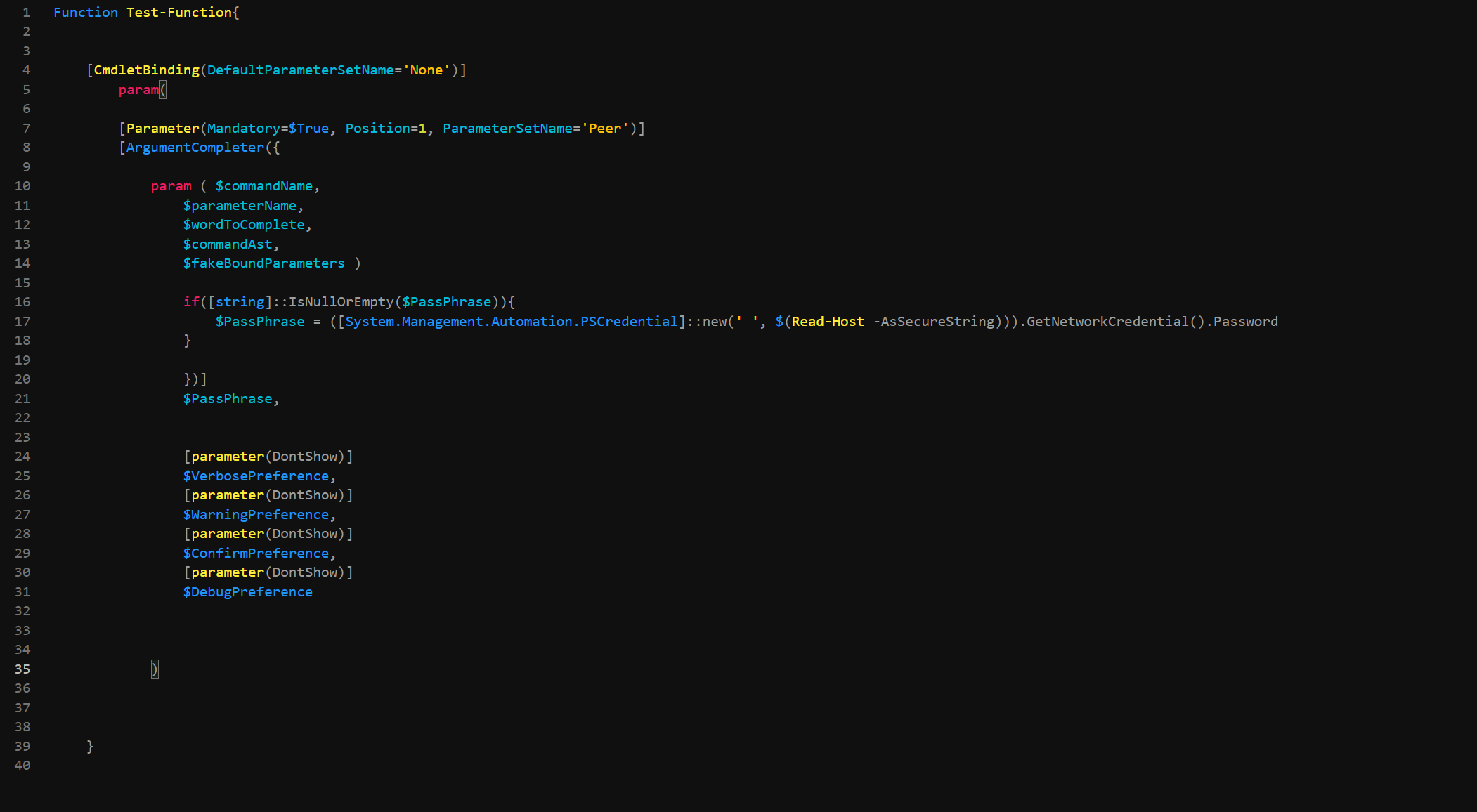Click $VerbosePreference variable
The height and width of the screenshot is (812, 1477).
(256, 476)
